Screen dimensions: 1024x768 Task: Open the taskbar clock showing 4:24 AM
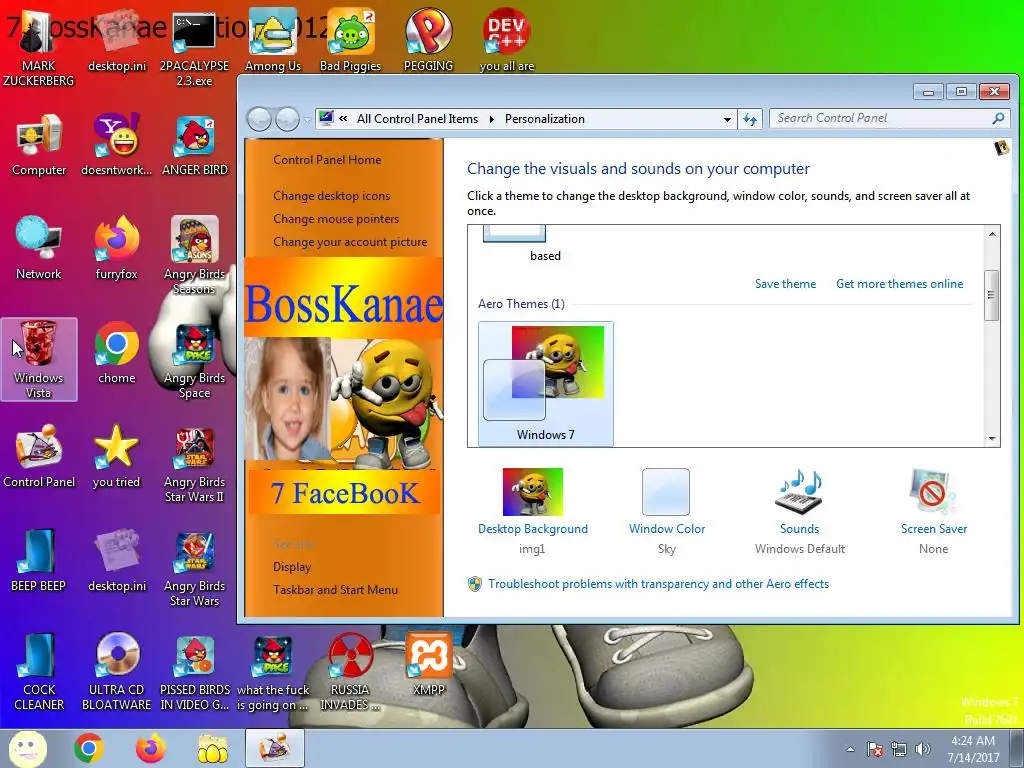point(973,749)
